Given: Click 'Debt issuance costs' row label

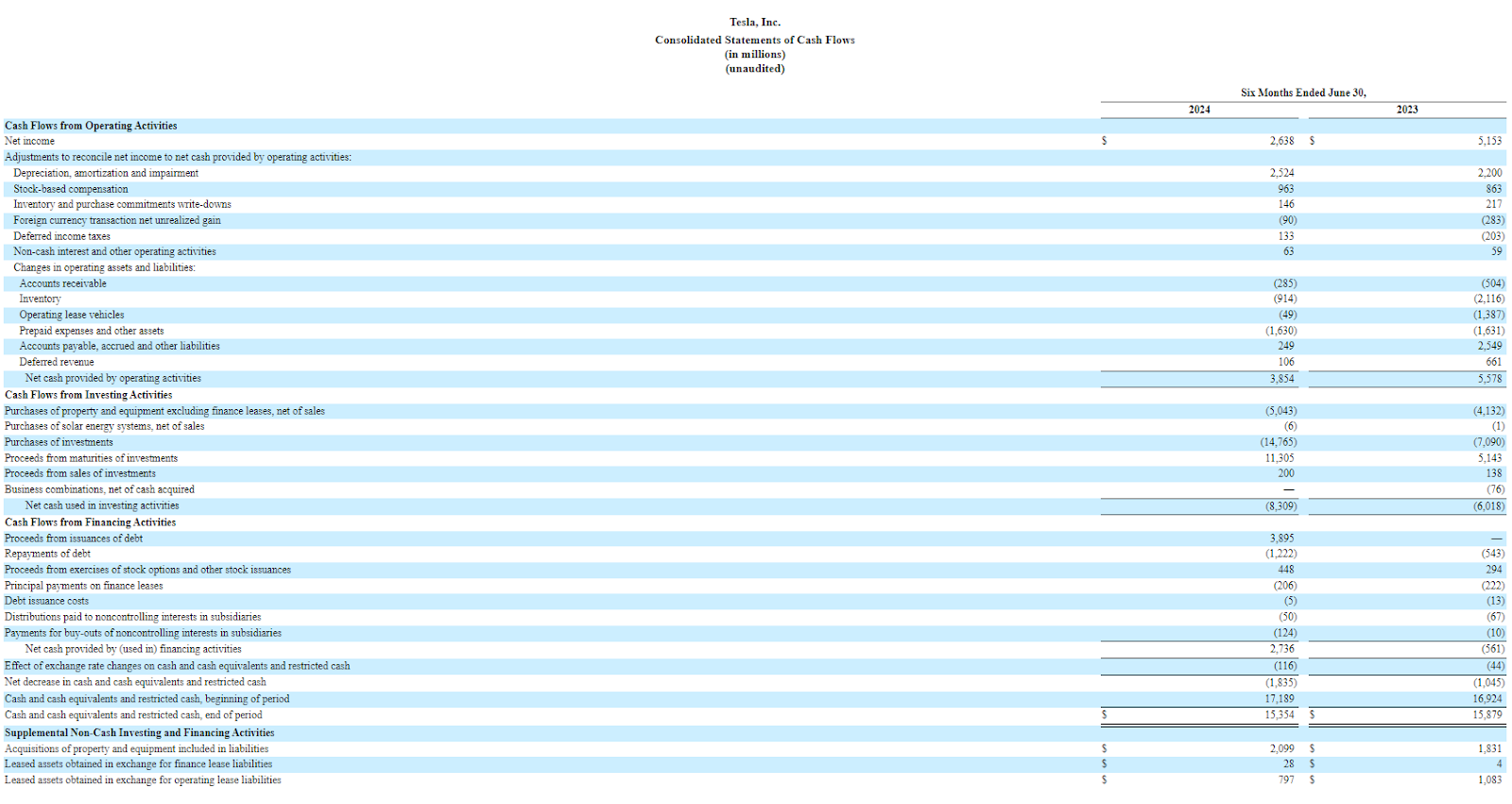Looking at the screenshot, I should (46, 601).
